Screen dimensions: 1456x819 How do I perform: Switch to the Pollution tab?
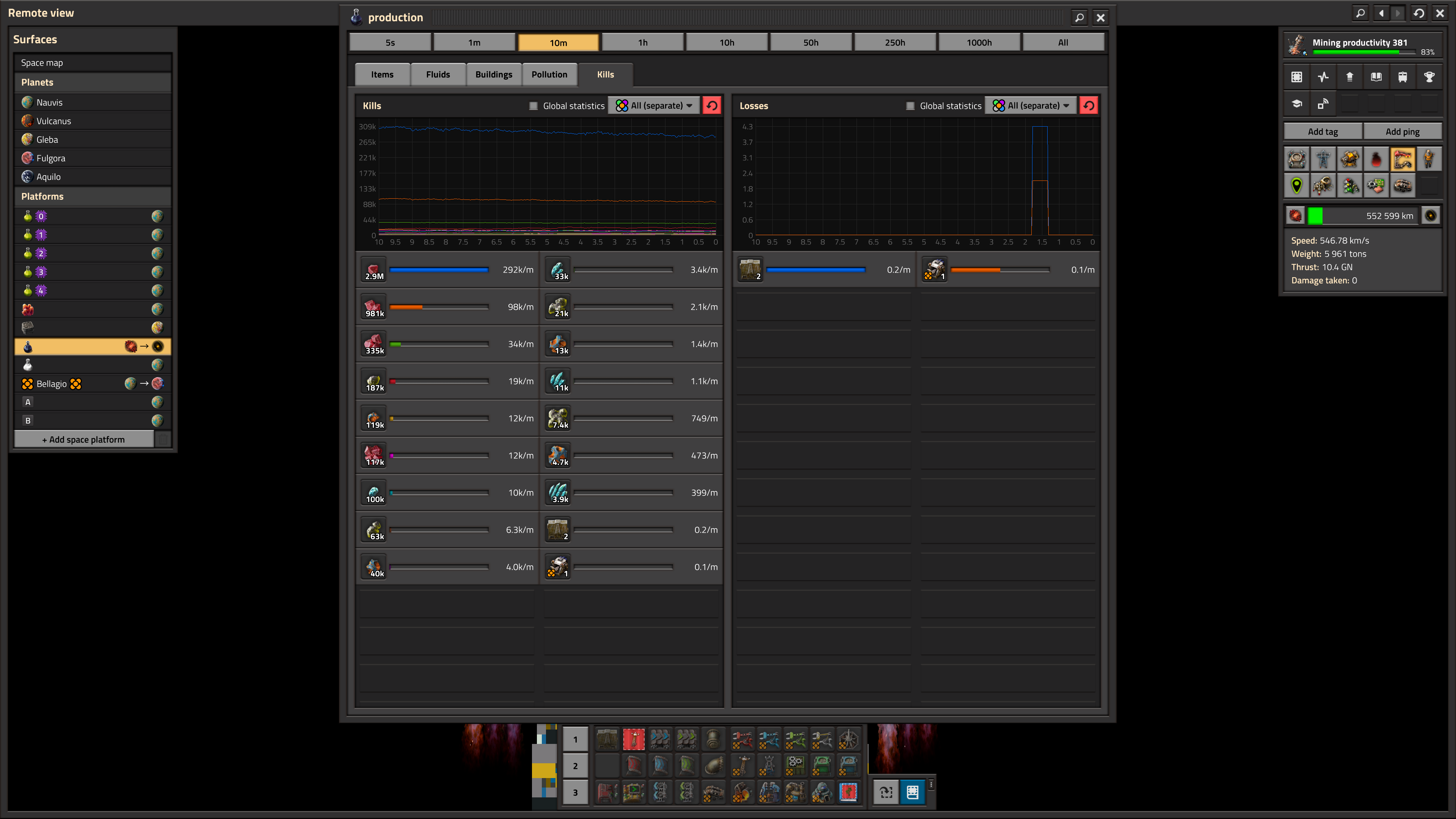tap(549, 75)
